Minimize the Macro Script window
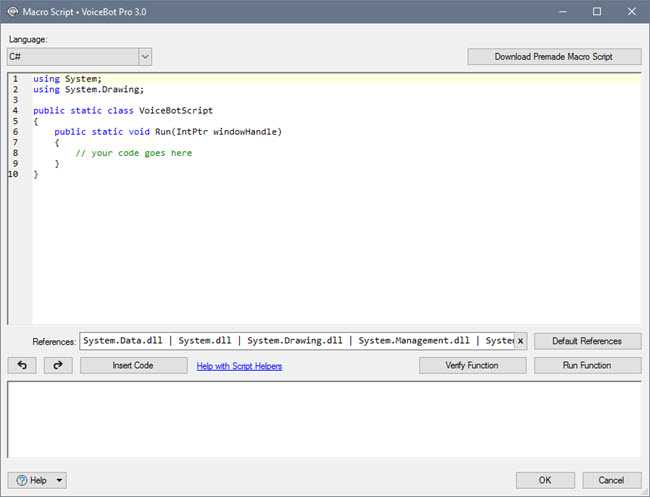The height and width of the screenshot is (497, 650). [563, 12]
